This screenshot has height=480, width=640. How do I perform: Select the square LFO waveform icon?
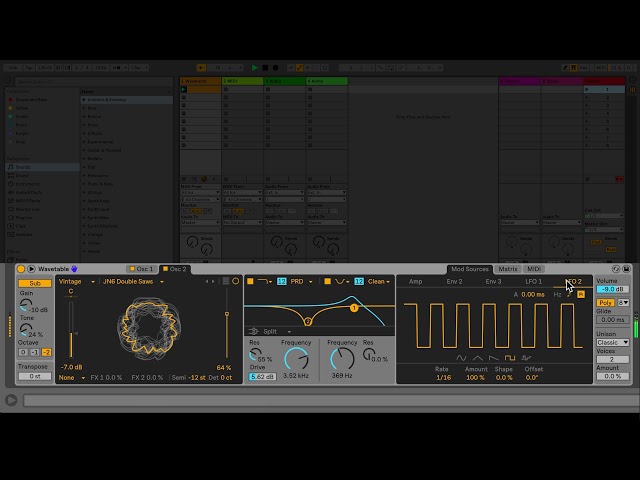510,358
